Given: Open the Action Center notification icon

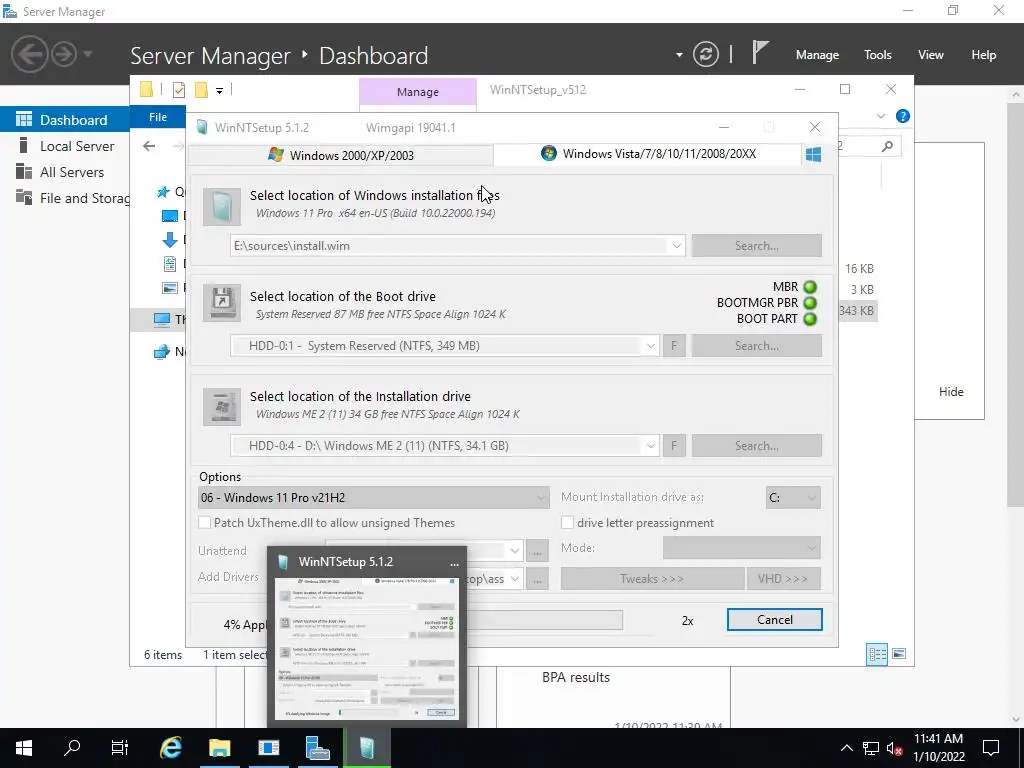Looking at the screenshot, I should click(x=991, y=748).
